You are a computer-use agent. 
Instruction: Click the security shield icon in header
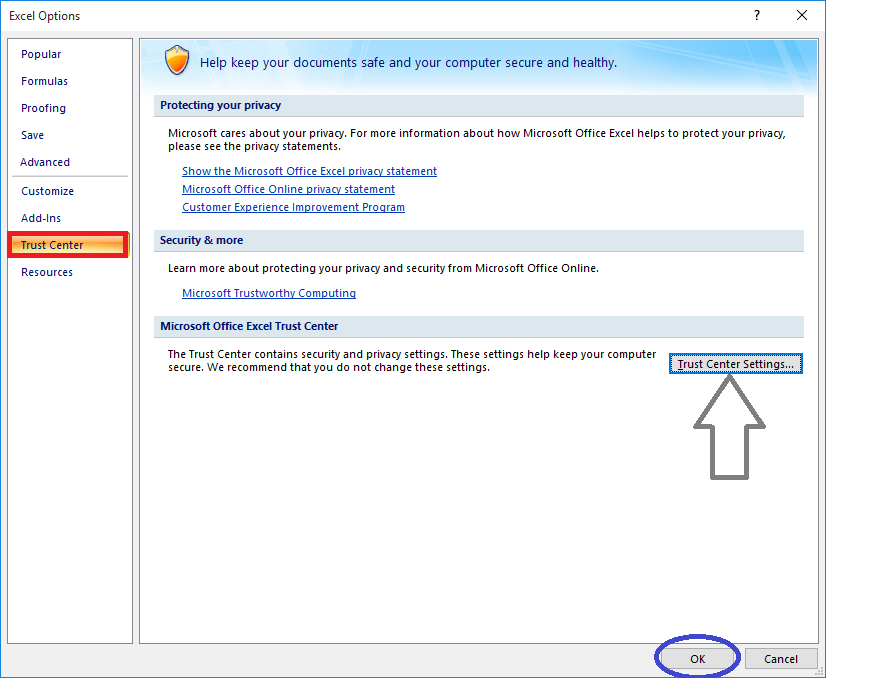pos(177,60)
